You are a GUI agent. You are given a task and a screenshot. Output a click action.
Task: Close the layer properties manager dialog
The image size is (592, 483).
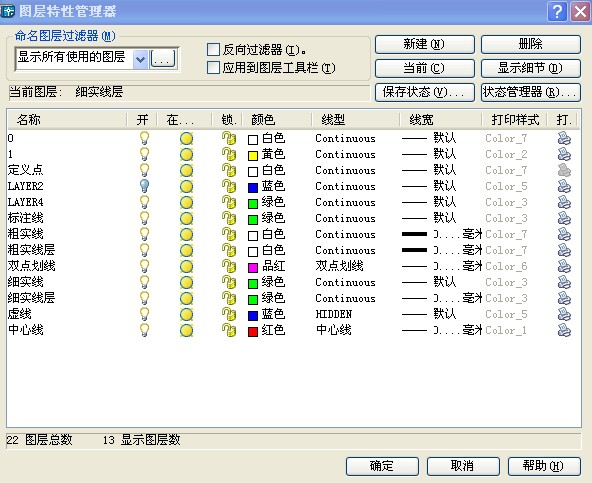click(580, 12)
